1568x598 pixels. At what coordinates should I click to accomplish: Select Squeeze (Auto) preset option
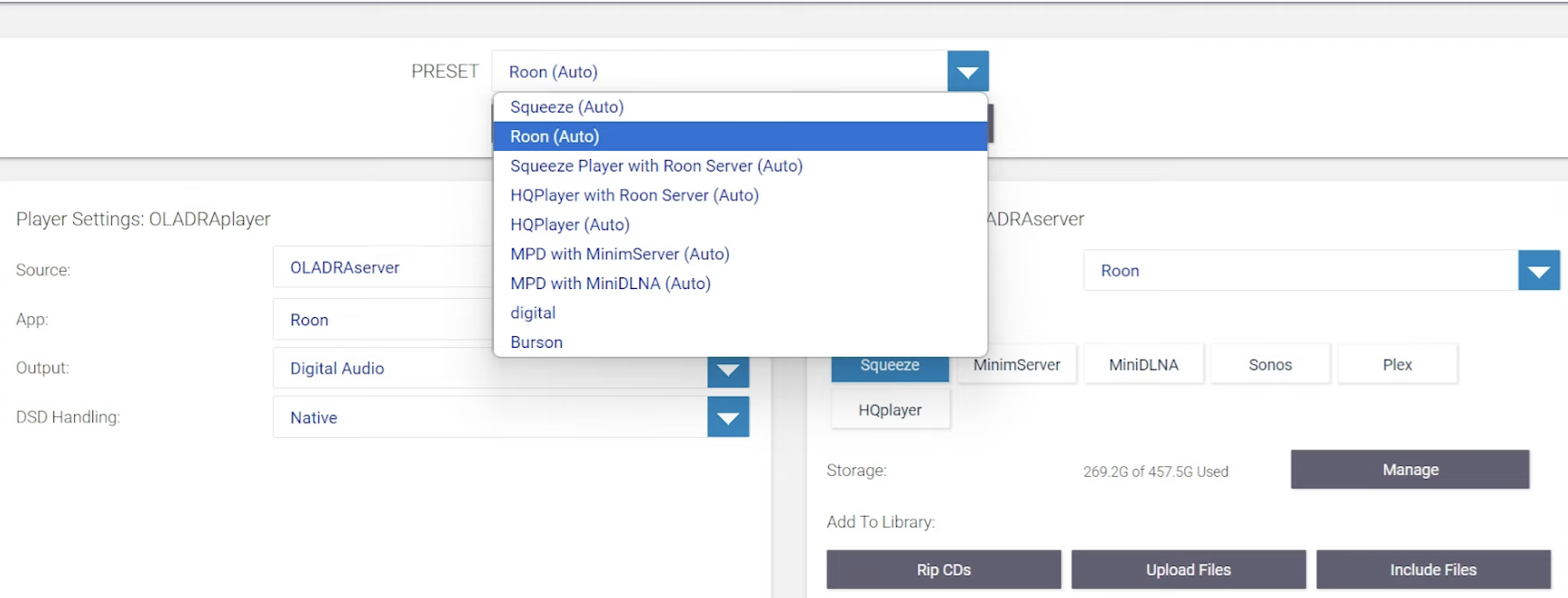pos(566,107)
